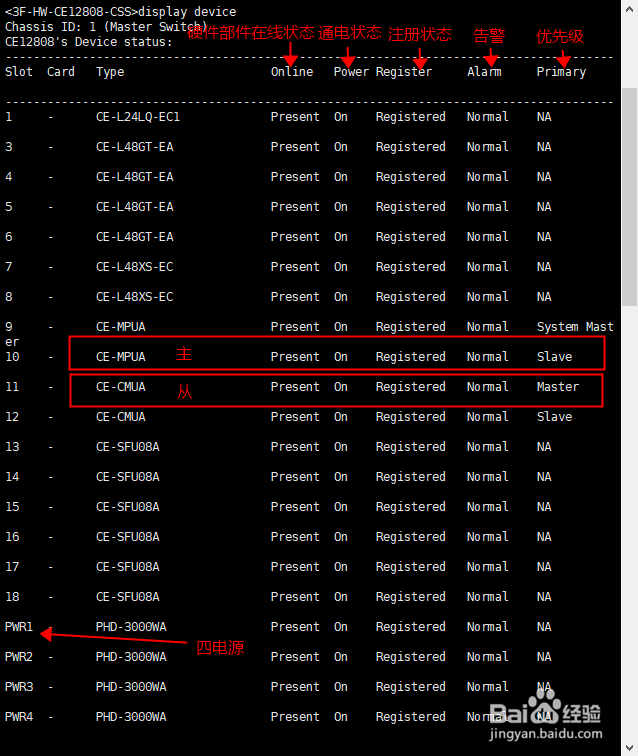The width and height of the screenshot is (638, 756).
Task: Click slot label 'PWR4'
Action: tap(19, 716)
